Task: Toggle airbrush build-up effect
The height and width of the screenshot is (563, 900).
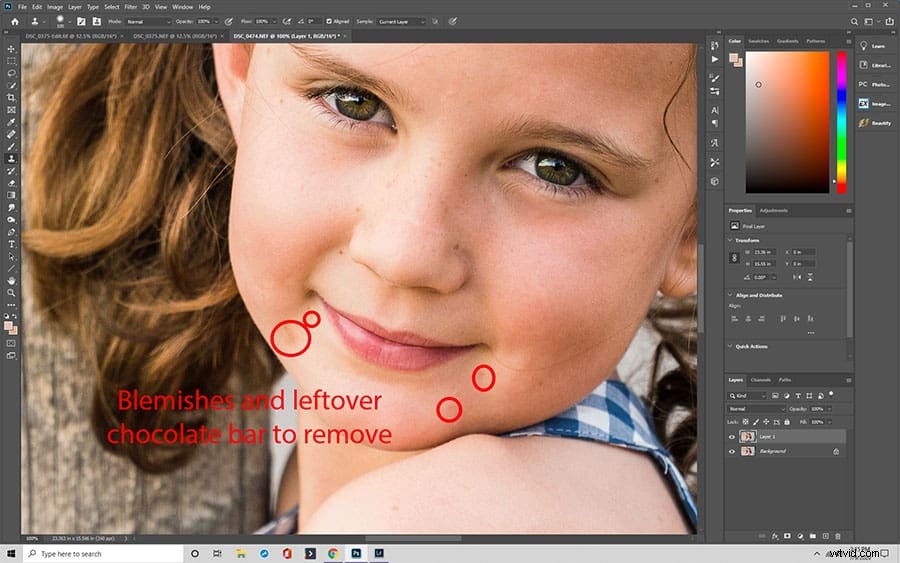Action: pos(286,22)
